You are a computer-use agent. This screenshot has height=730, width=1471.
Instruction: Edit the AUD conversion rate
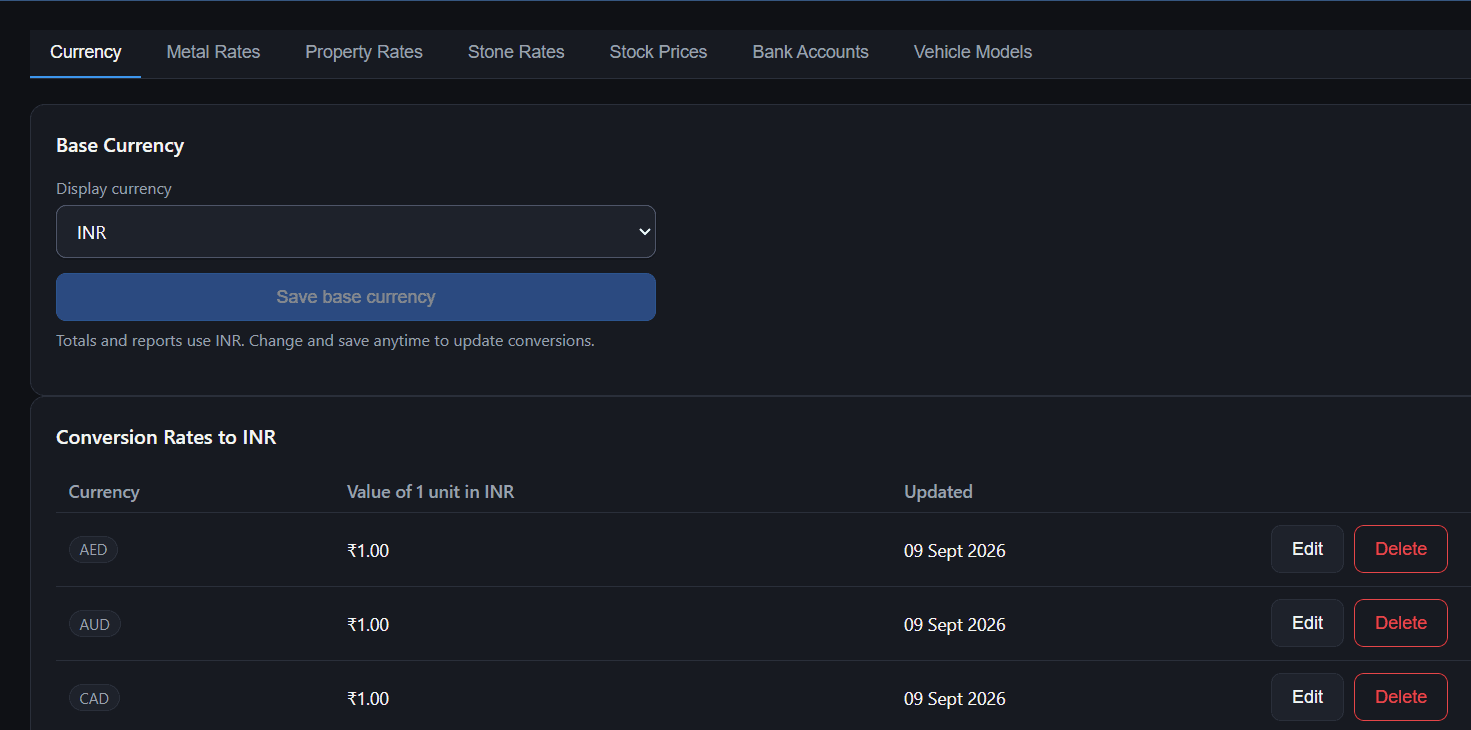coord(1307,623)
